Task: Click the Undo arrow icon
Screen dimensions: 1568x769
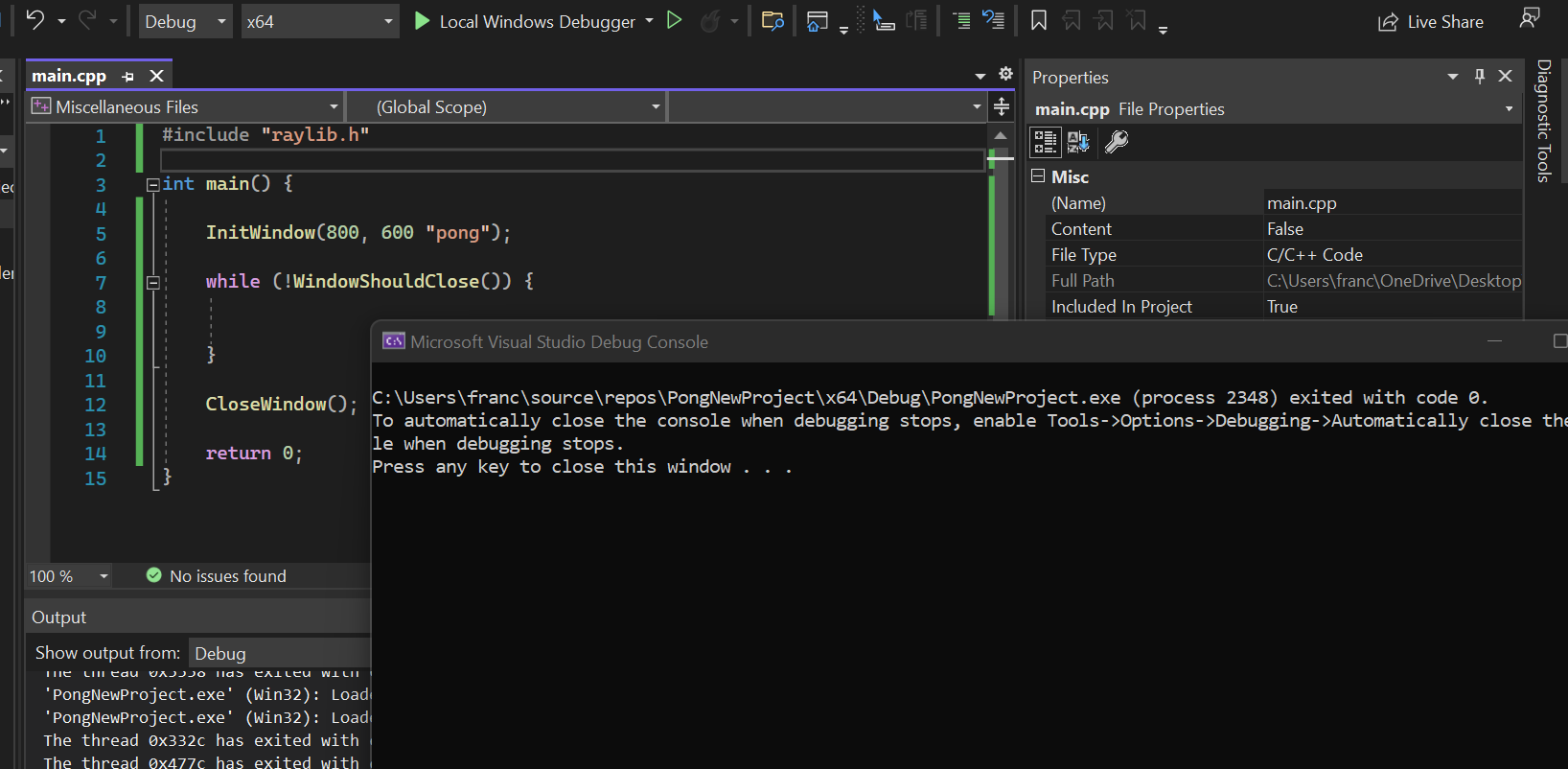Action: [35, 20]
